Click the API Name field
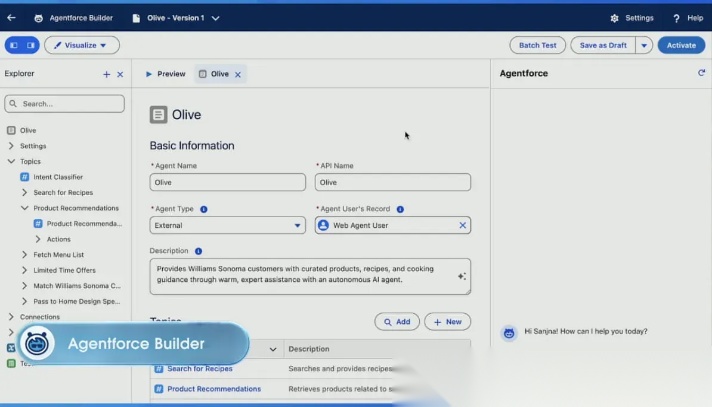The width and height of the screenshot is (712, 407). tap(393, 182)
